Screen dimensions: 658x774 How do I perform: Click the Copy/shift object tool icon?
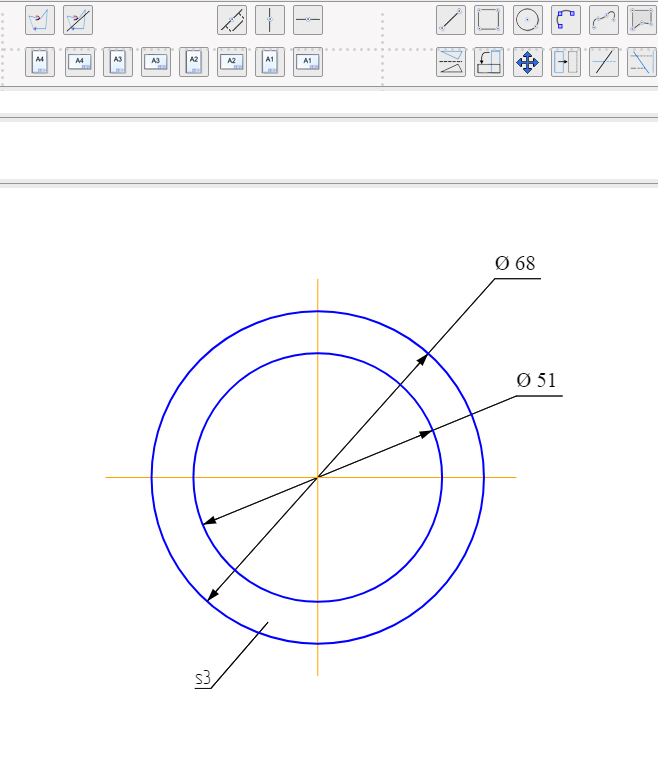pos(566,62)
